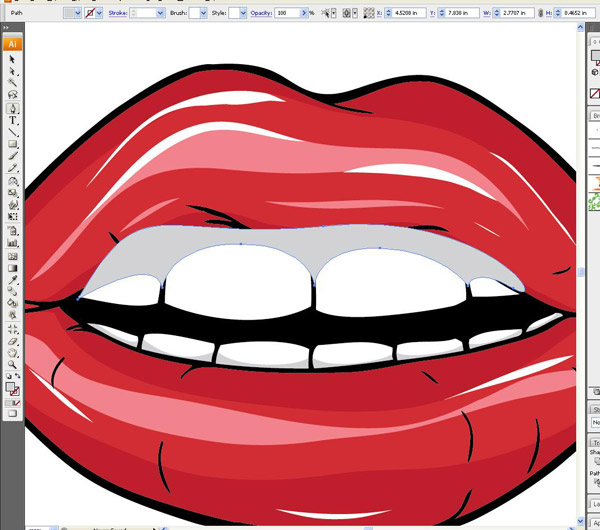
Task: Select the Selection (black arrow) tool
Action: click(13, 60)
